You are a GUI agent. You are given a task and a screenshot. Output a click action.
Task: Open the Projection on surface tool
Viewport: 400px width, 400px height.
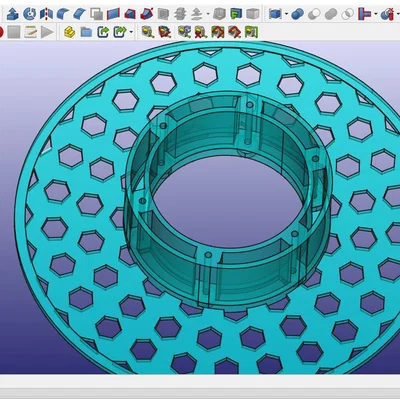[x=236, y=14]
